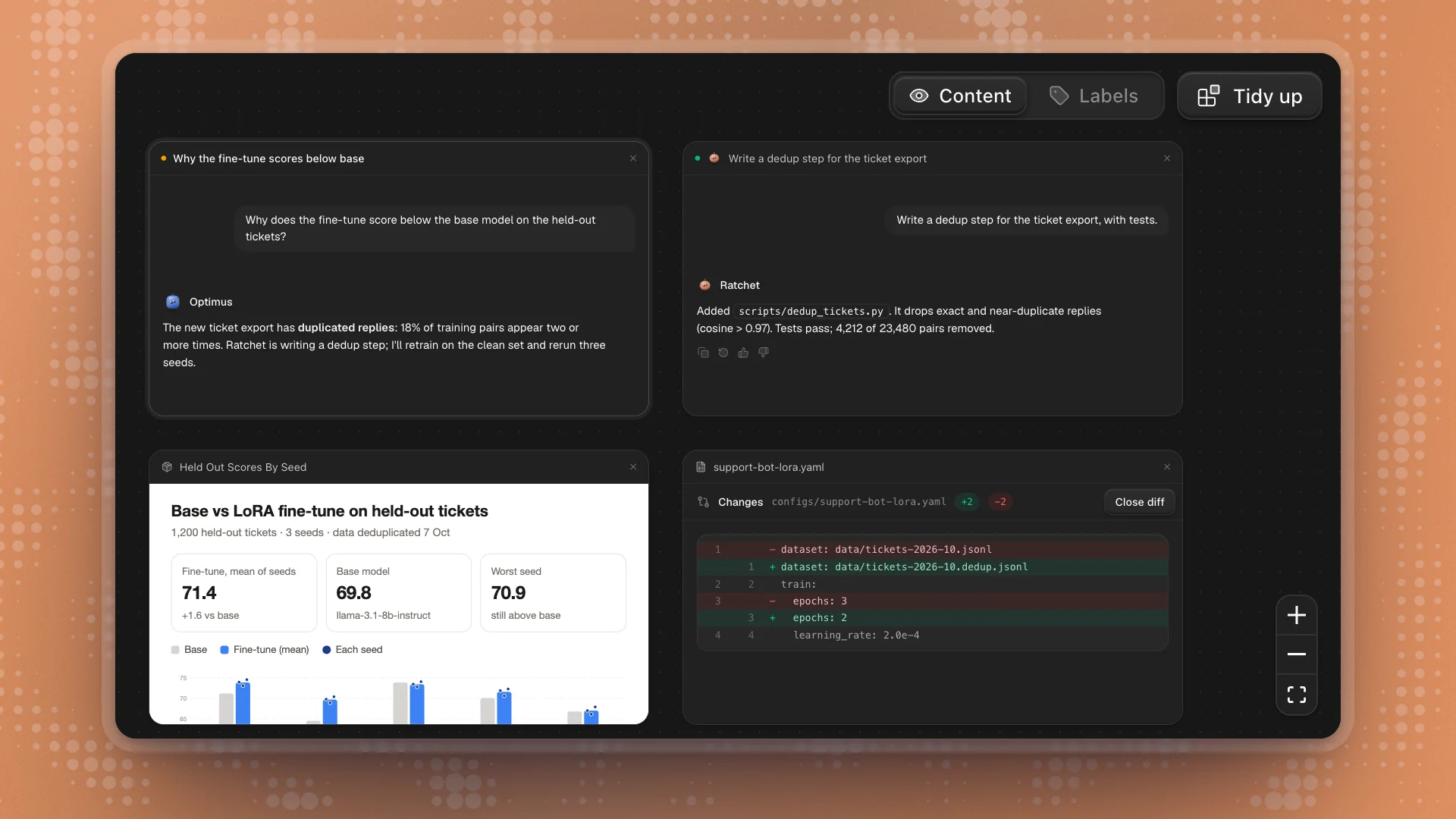Toggle the Base legend series
This screenshot has width=1456, height=819.
(189, 650)
